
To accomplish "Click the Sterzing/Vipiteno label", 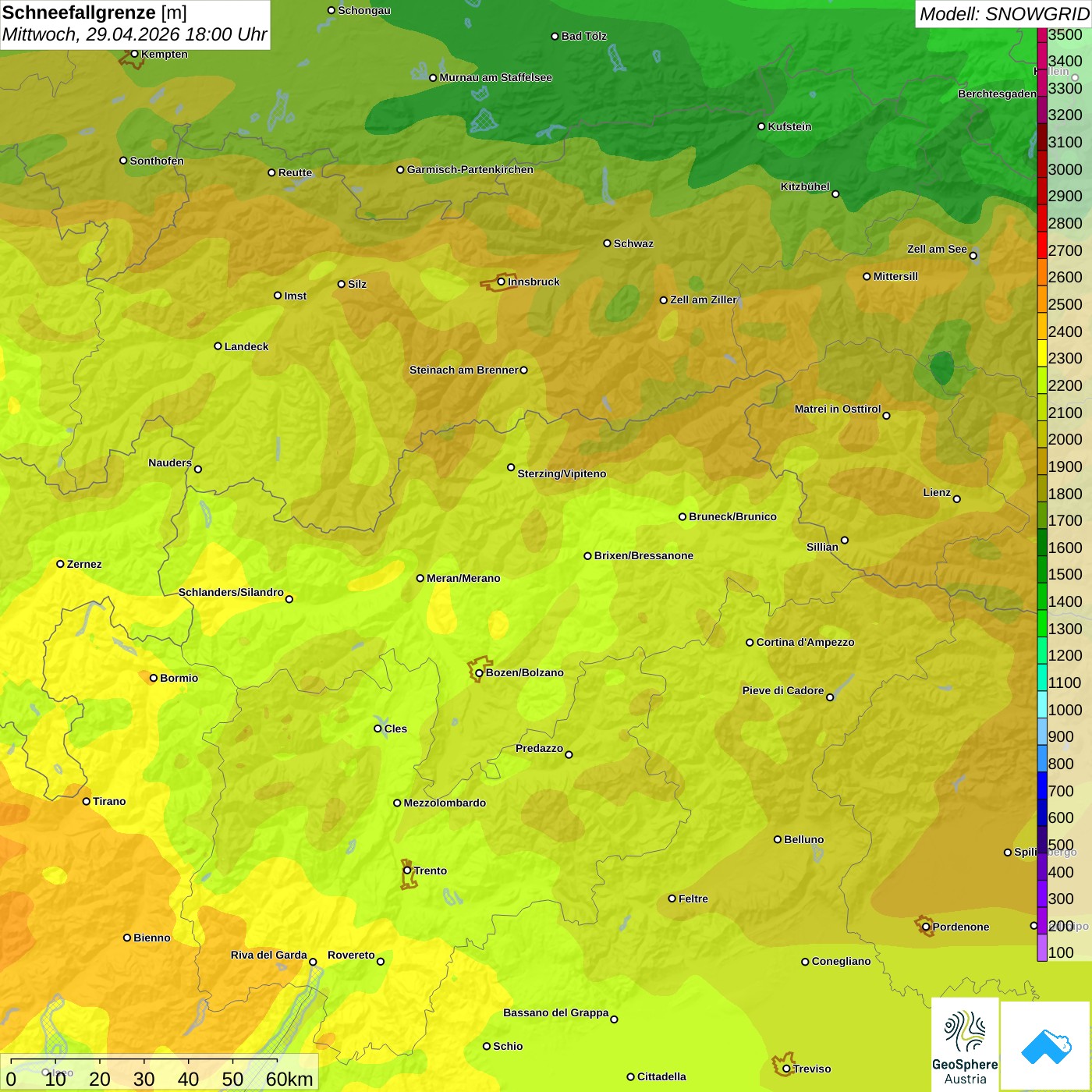I will point(562,473).
